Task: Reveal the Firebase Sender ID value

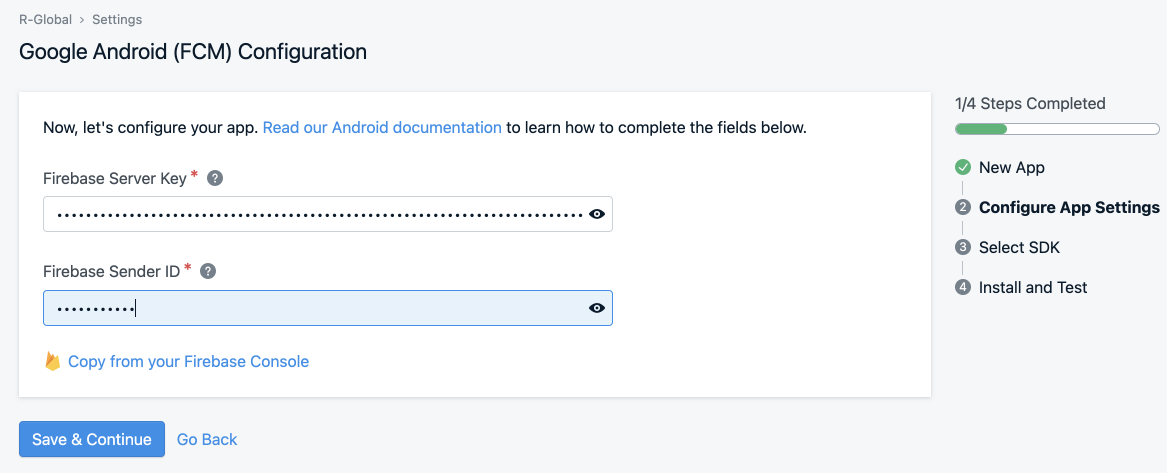Action: pos(597,308)
